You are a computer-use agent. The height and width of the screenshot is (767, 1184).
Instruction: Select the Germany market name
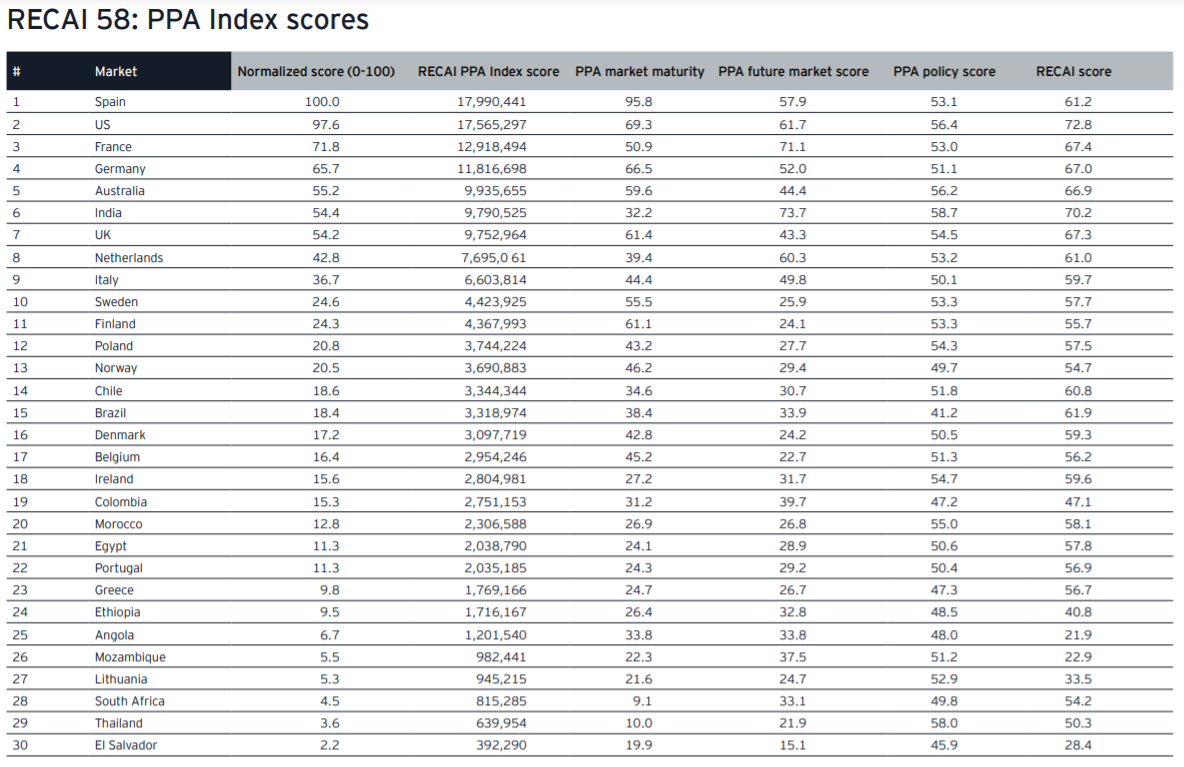coord(120,169)
